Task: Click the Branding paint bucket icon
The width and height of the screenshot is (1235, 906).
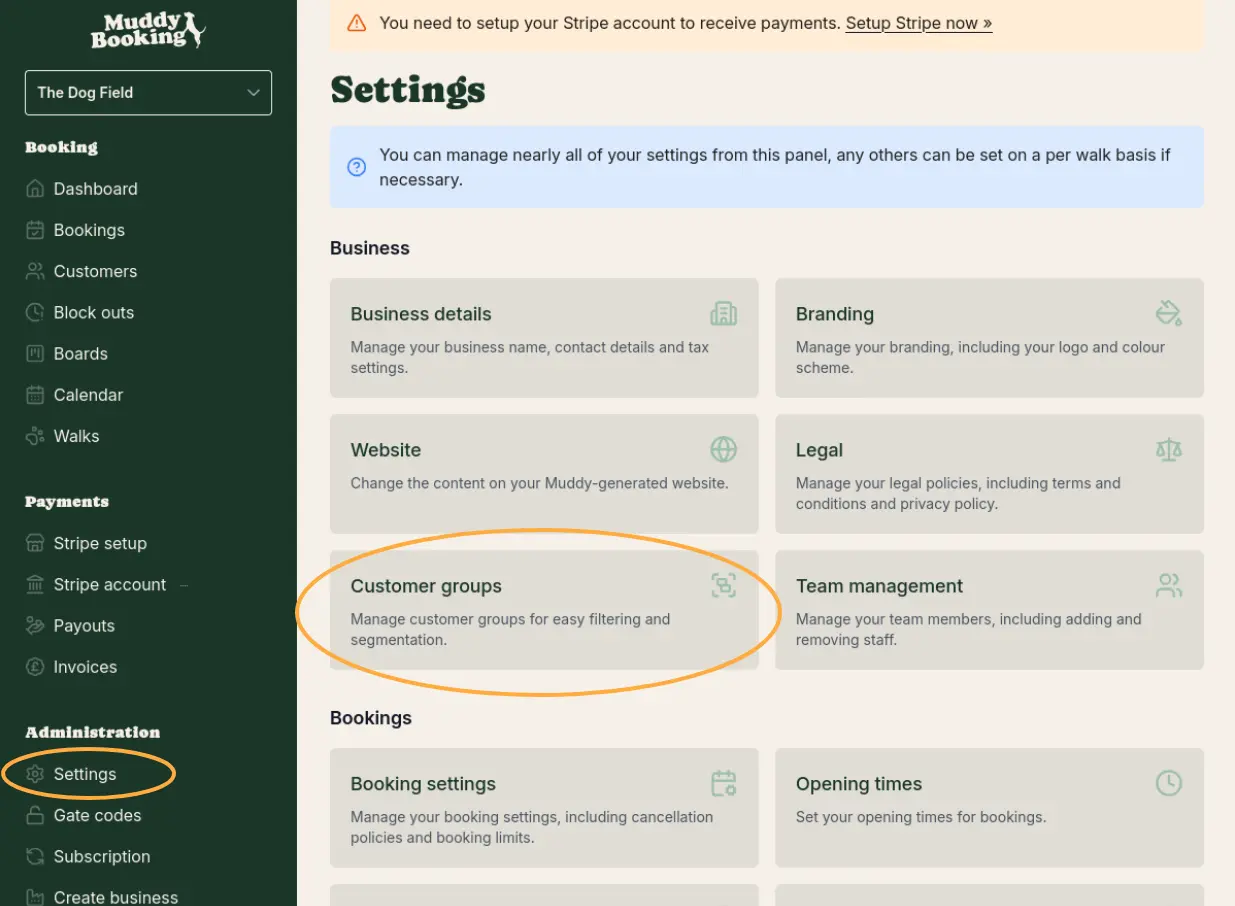Action: pyautogui.click(x=1168, y=312)
